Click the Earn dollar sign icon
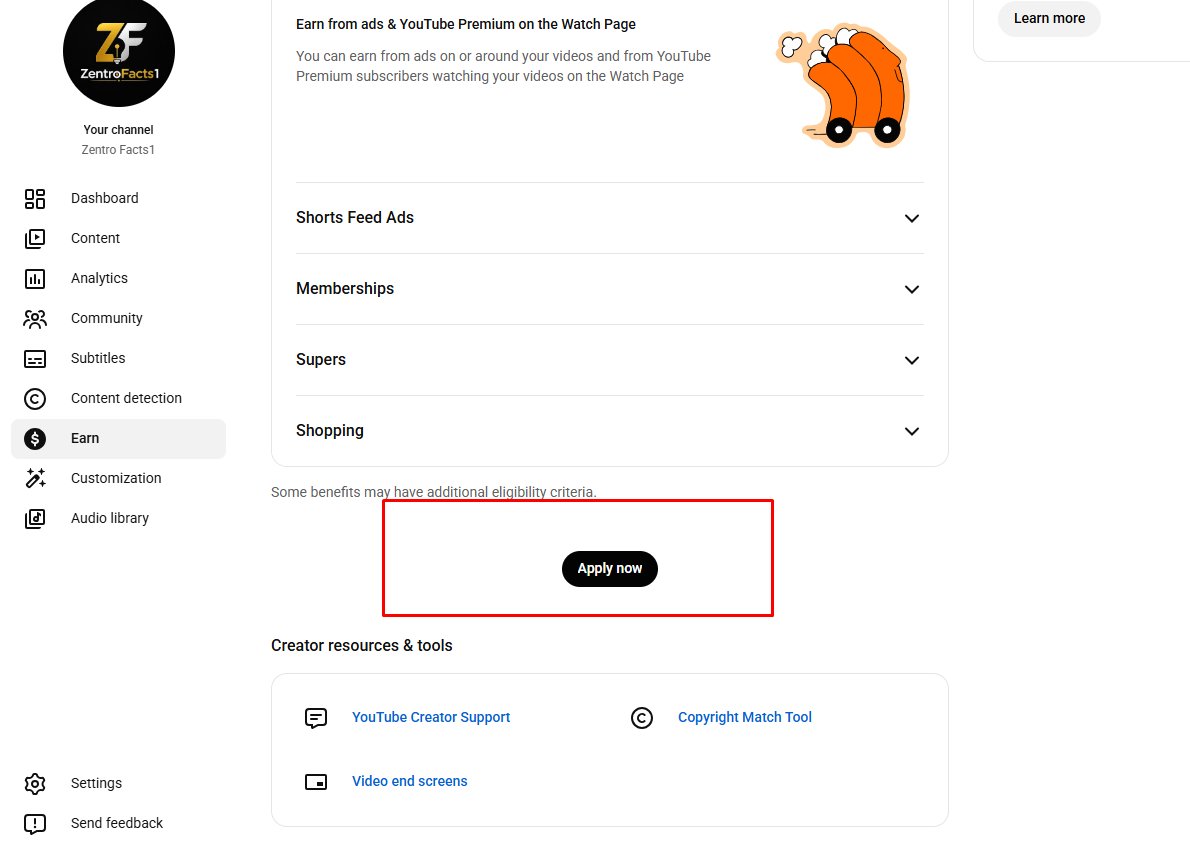Image resolution: width=1190 pixels, height=852 pixels. [35, 439]
